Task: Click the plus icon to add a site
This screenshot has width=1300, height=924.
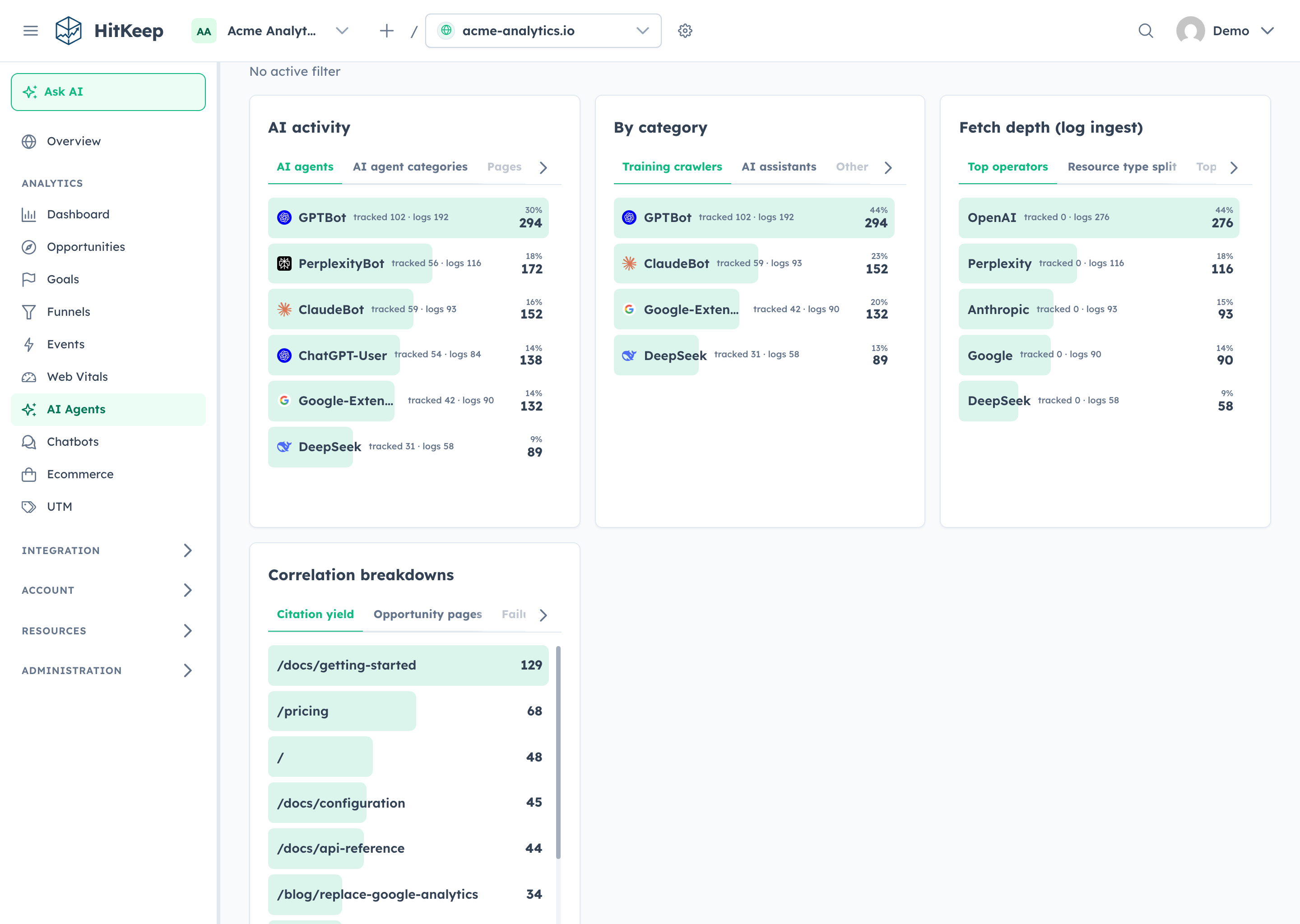Action: [386, 31]
